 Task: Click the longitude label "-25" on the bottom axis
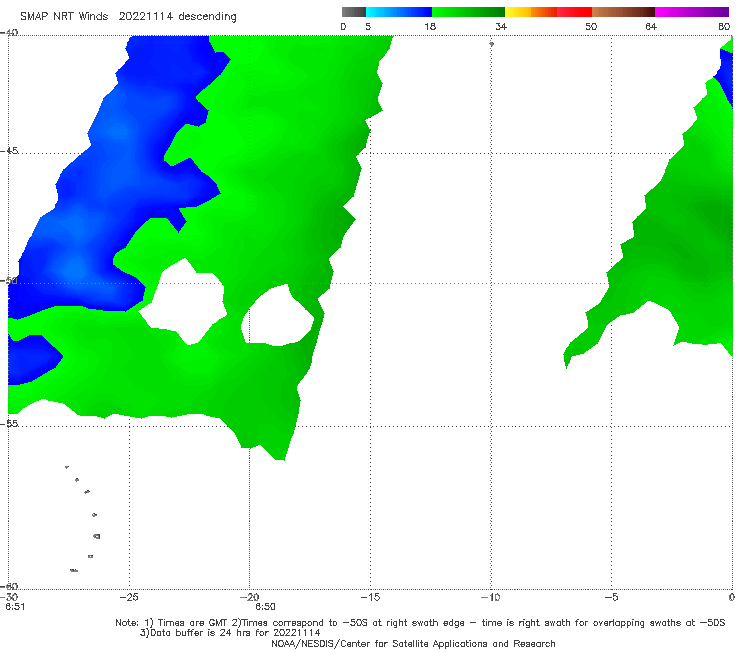click(129, 597)
